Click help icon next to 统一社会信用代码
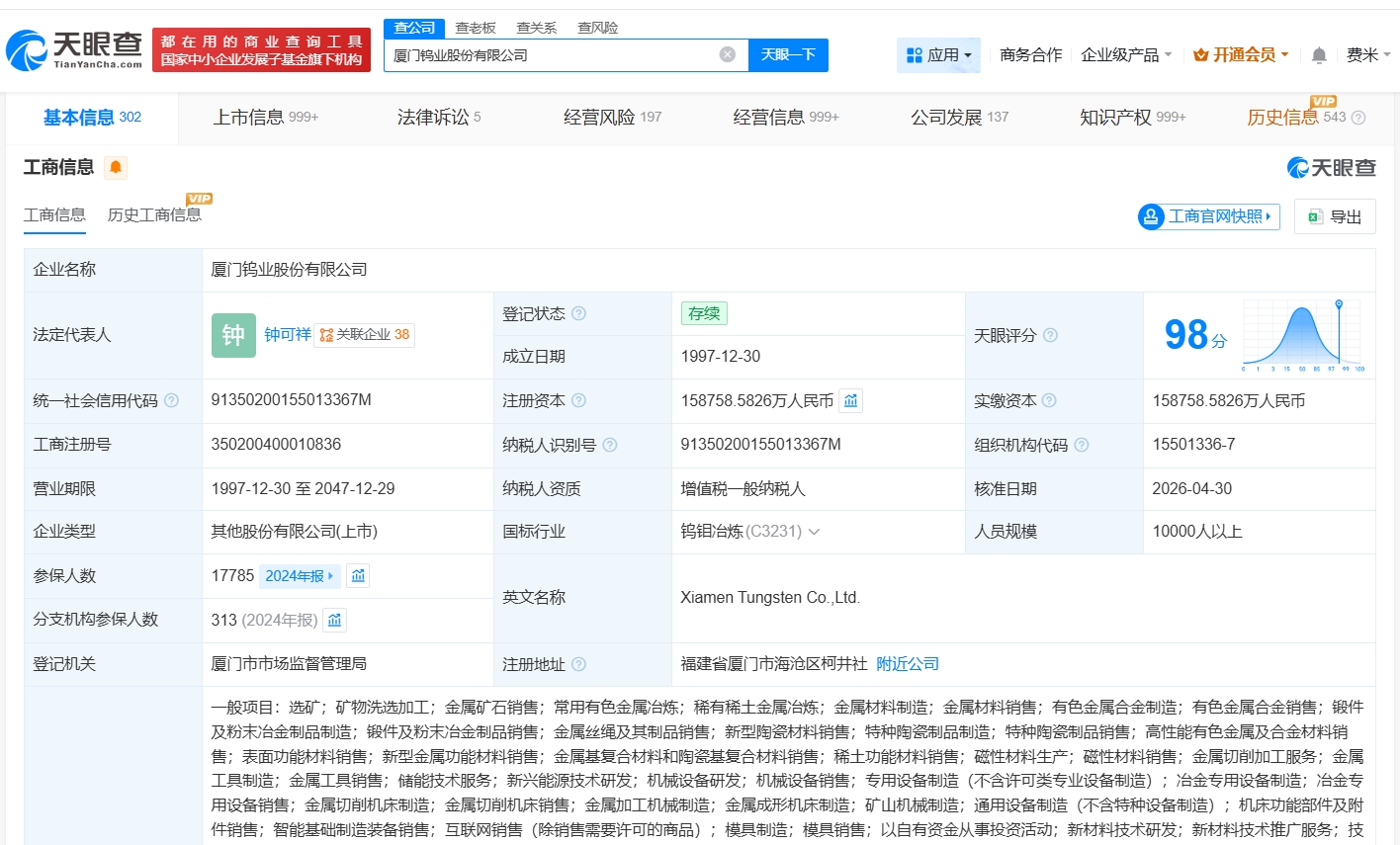The width and height of the screenshot is (1400, 845). pyautogui.click(x=172, y=400)
